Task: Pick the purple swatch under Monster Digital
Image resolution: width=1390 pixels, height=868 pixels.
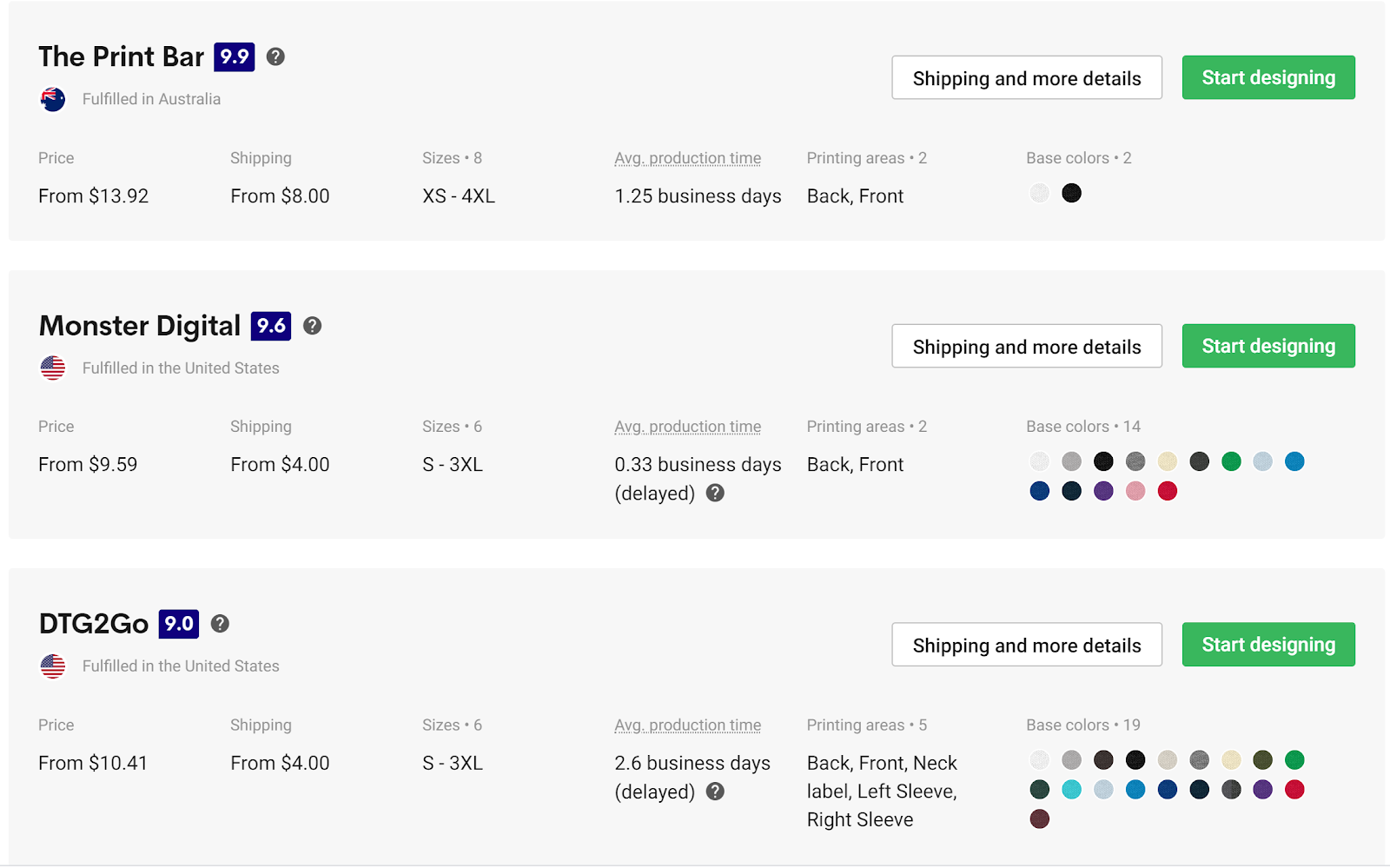Action: point(1103,492)
